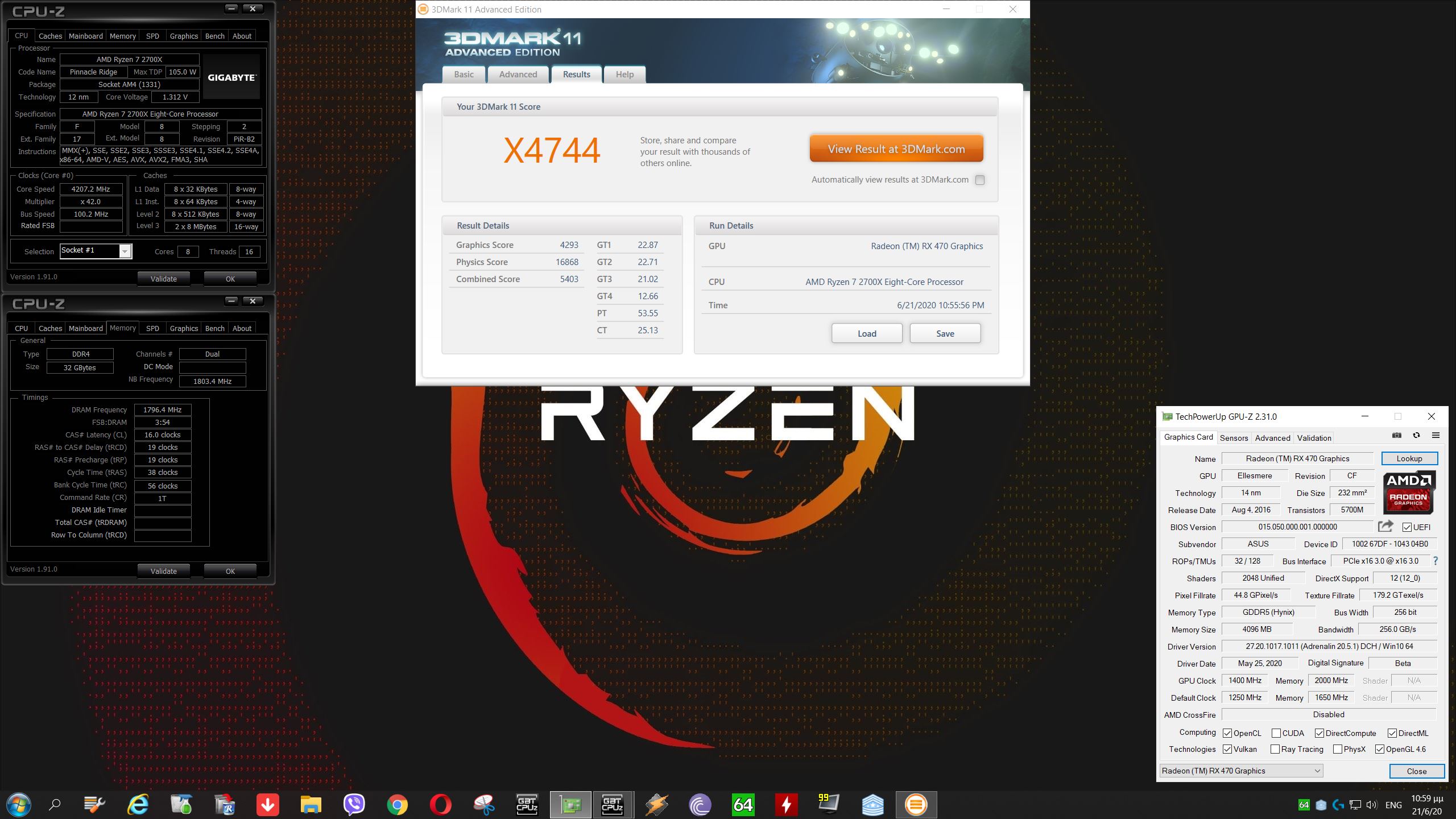Click the GPU-Z refresh icon
This screenshot has width=1456, height=819.
(x=1416, y=436)
